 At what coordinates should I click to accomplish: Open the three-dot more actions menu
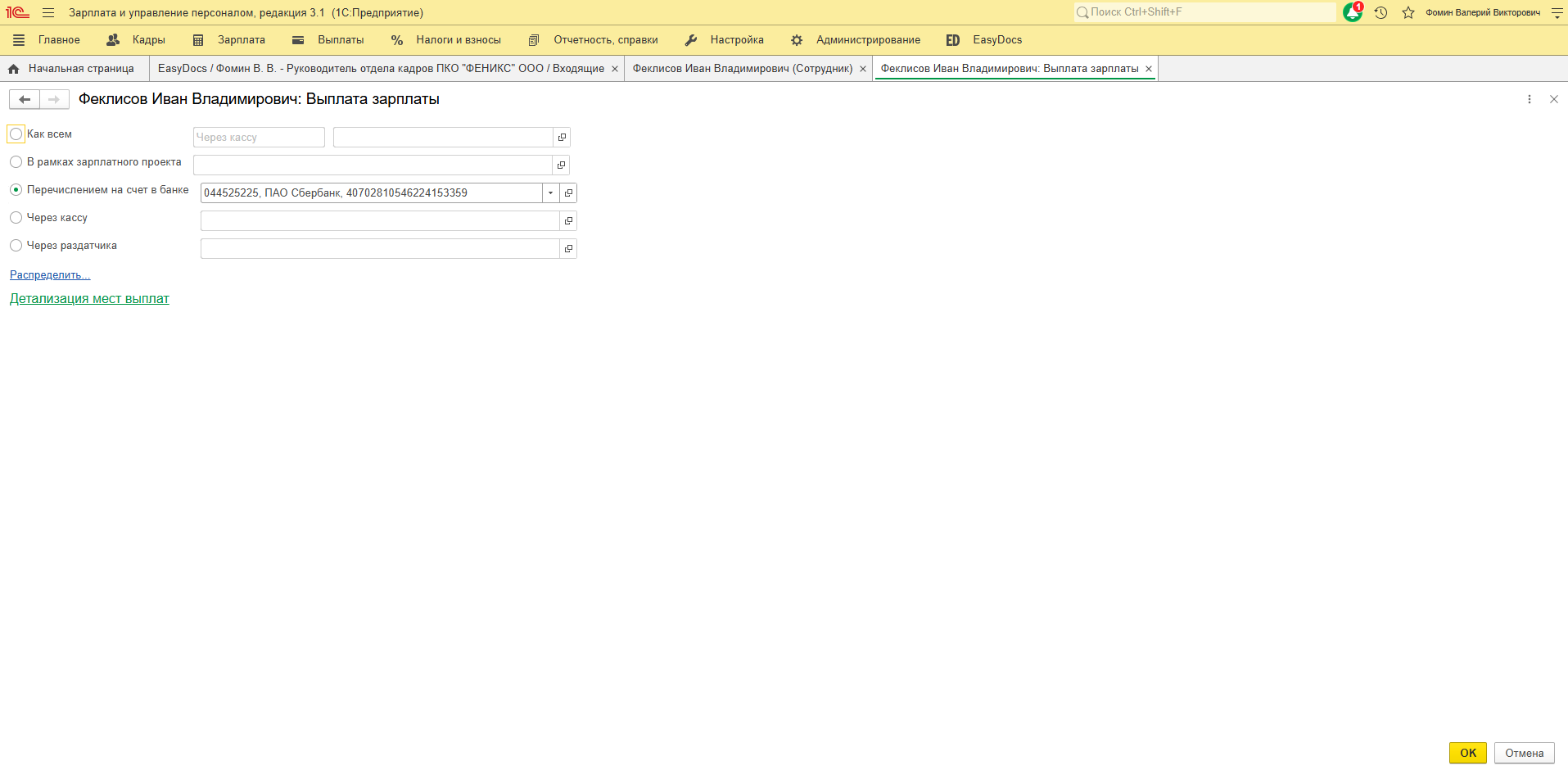[1529, 99]
